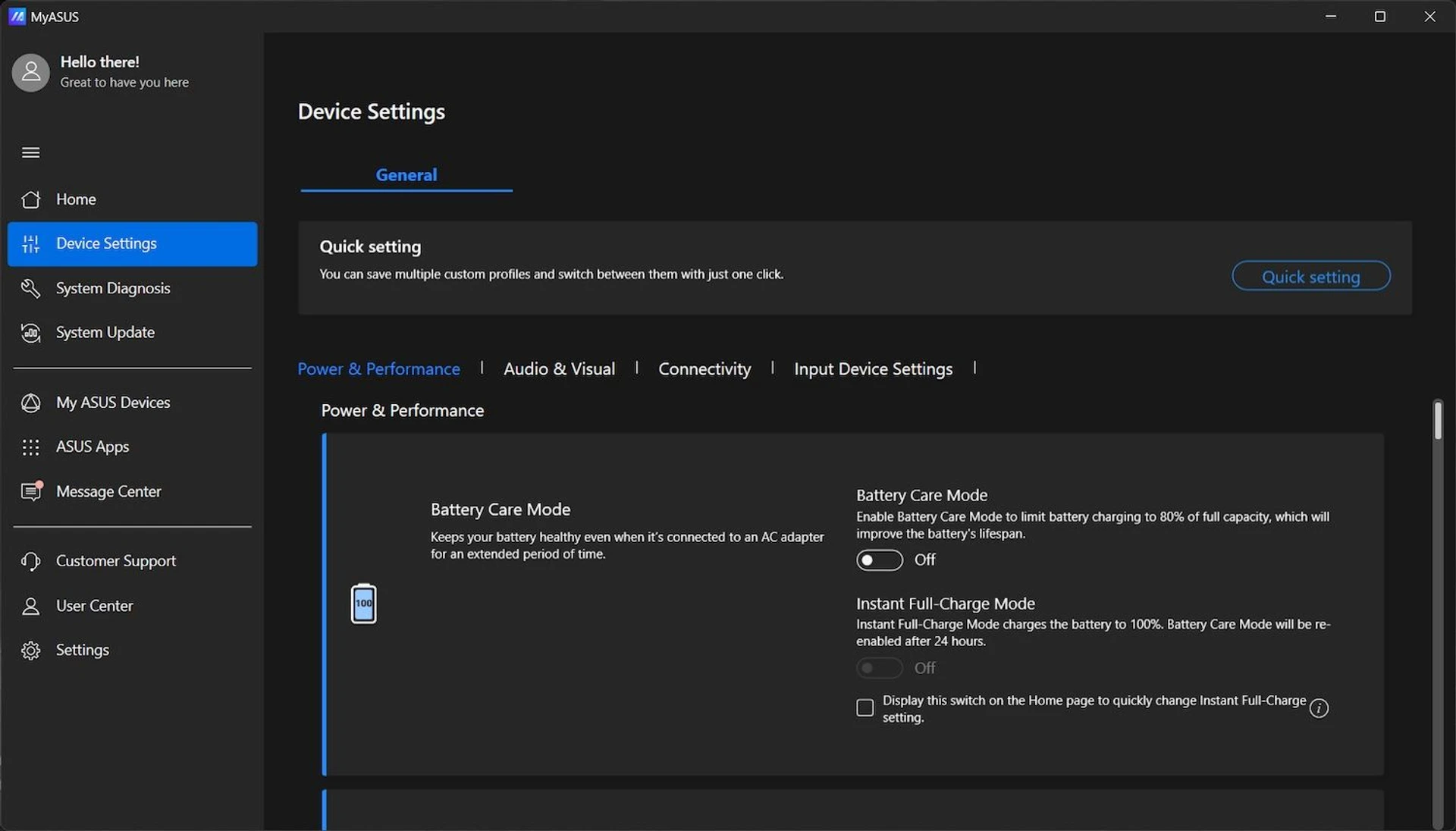The width and height of the screenshot is (1456, 831).
Task: Switch to Connectivity section
Action: point(704,369)
